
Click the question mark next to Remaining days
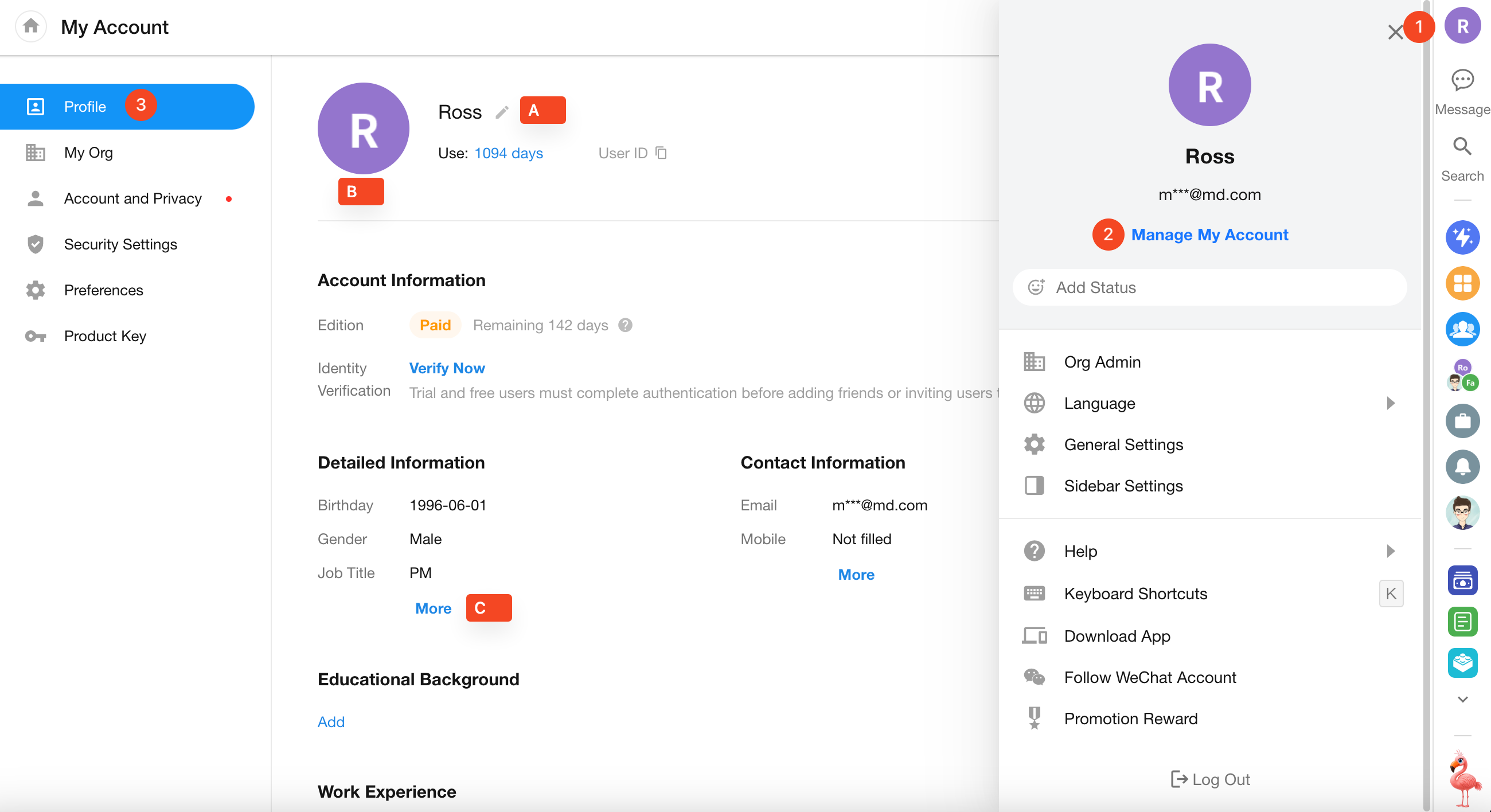pyautogui.click(x=625, y=325)
